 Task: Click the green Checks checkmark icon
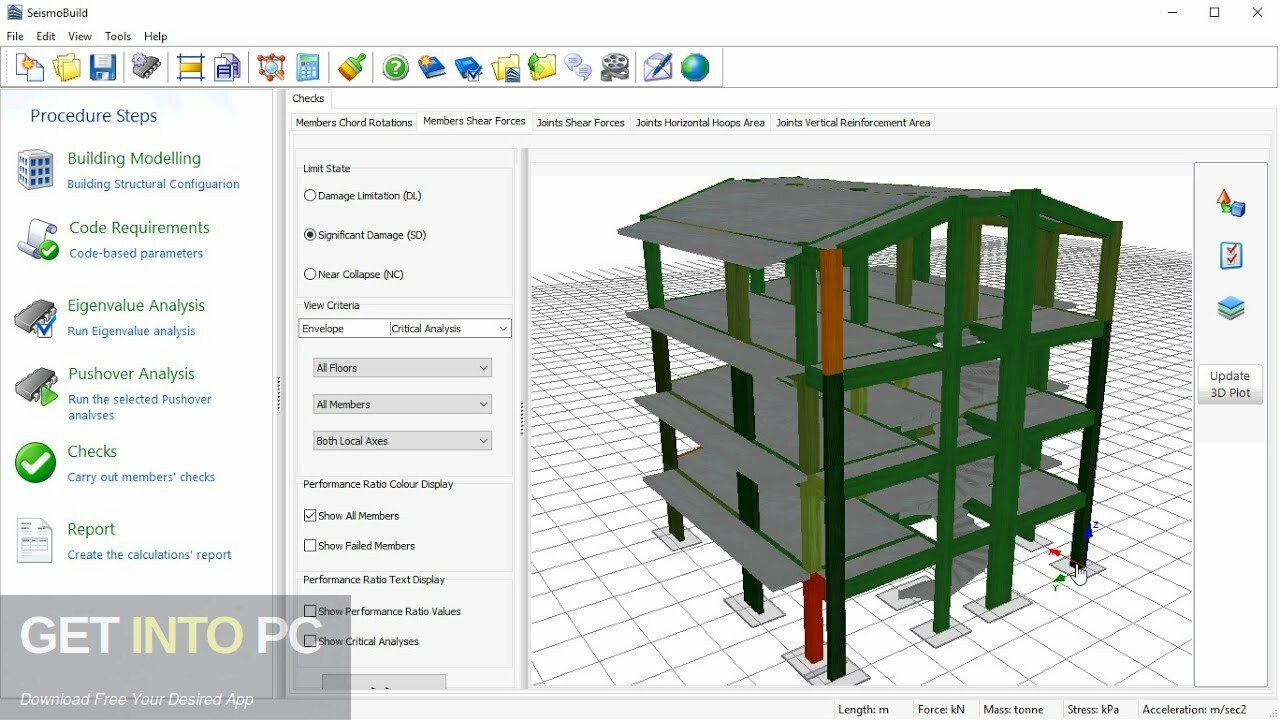click(36, 463)
